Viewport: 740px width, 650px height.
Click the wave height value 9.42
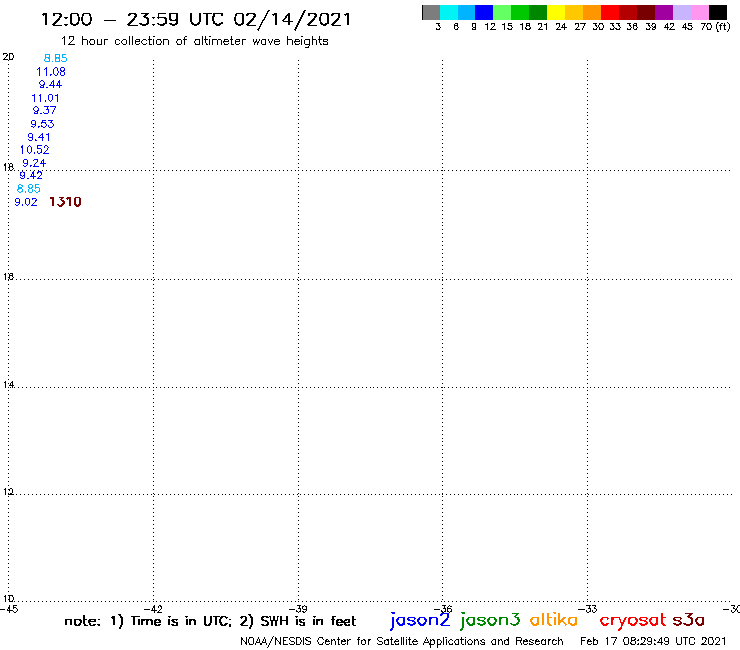(x=31, y=176)
